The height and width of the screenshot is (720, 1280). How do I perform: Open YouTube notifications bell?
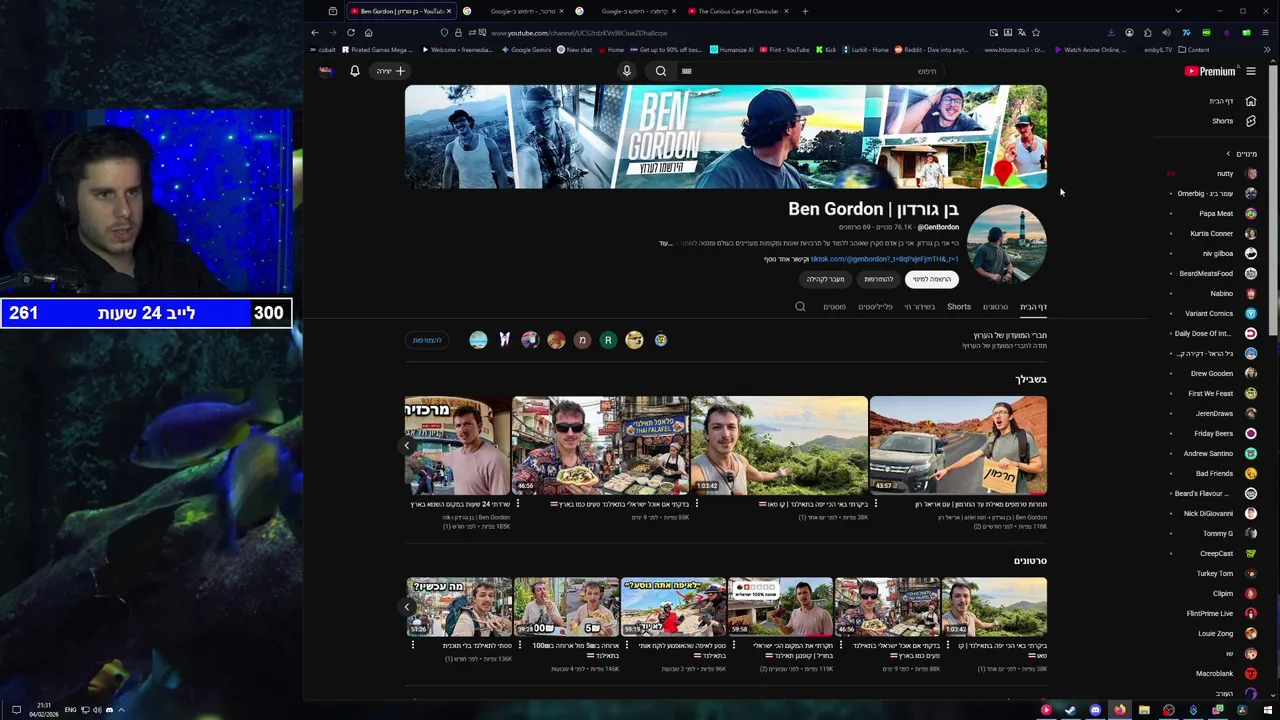point(354,71)
